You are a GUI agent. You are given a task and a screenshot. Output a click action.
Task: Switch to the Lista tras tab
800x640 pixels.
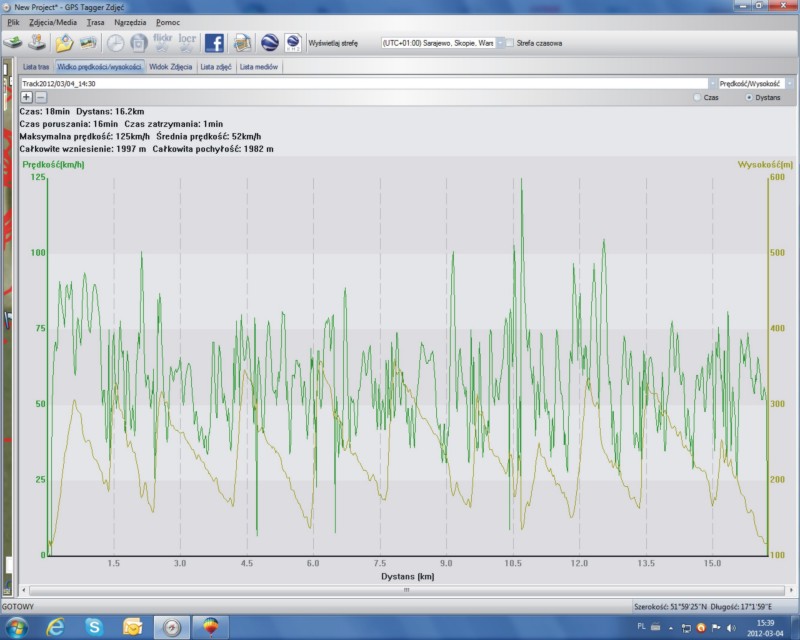pos(36,67)
